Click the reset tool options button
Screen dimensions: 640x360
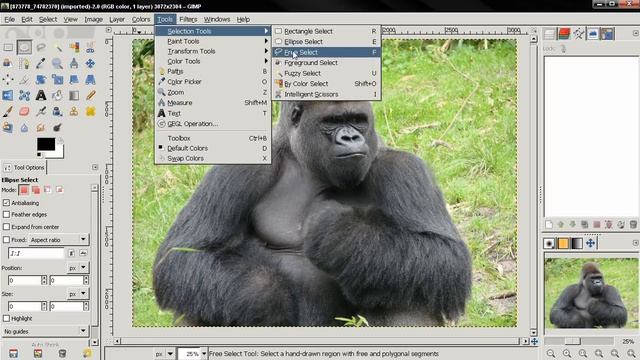[87, 353]
